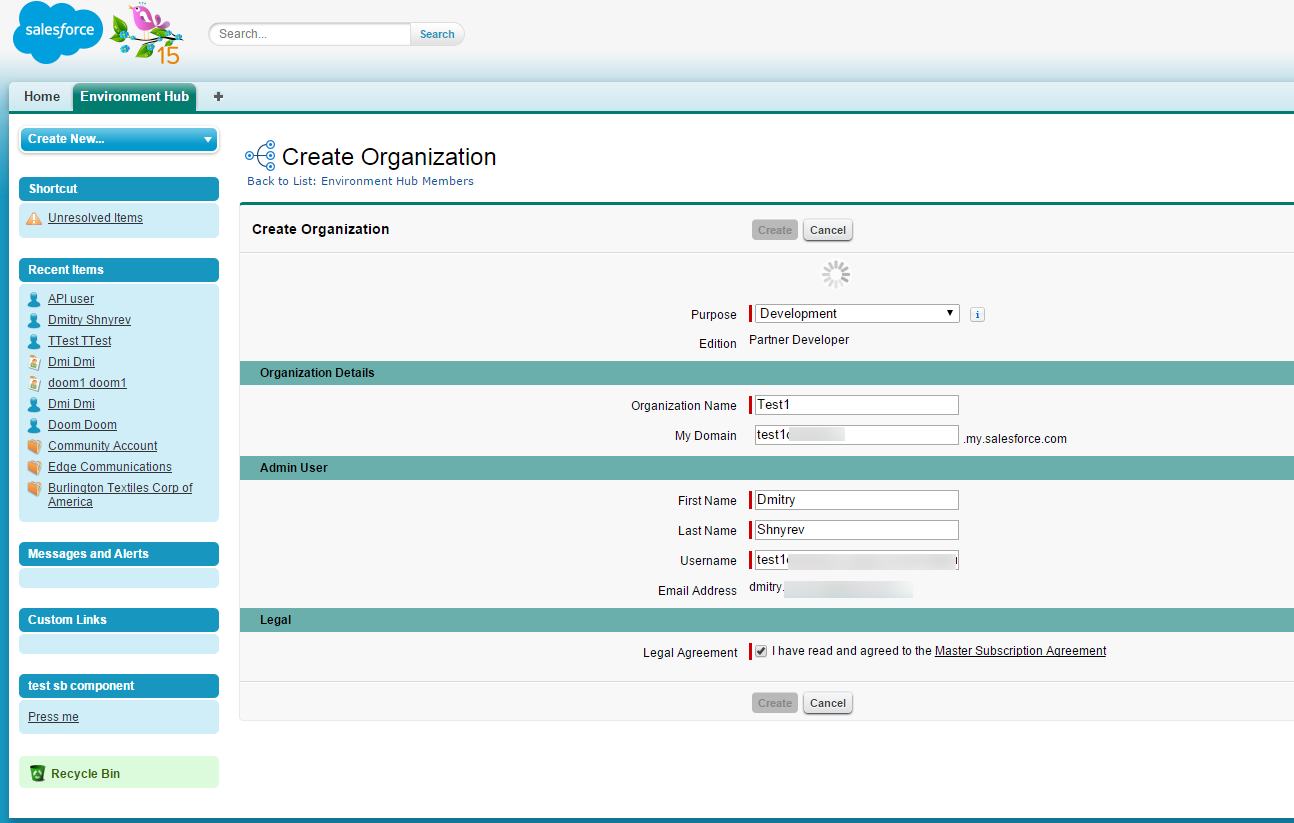Select the Environment Hub tab
The image size is (1294, 823).
[x=134, y=97]
